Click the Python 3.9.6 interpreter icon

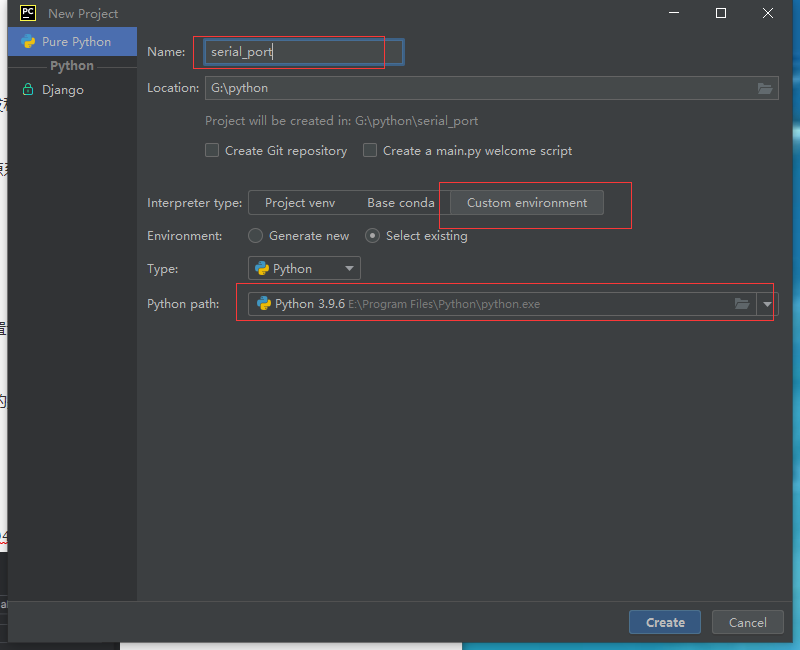pyautogui.click(x=264, y=304)
